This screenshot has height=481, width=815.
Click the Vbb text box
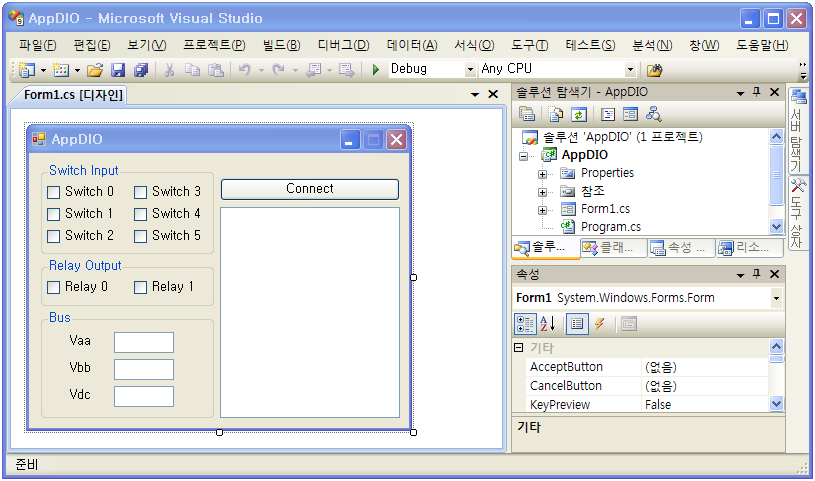point(144,370)
